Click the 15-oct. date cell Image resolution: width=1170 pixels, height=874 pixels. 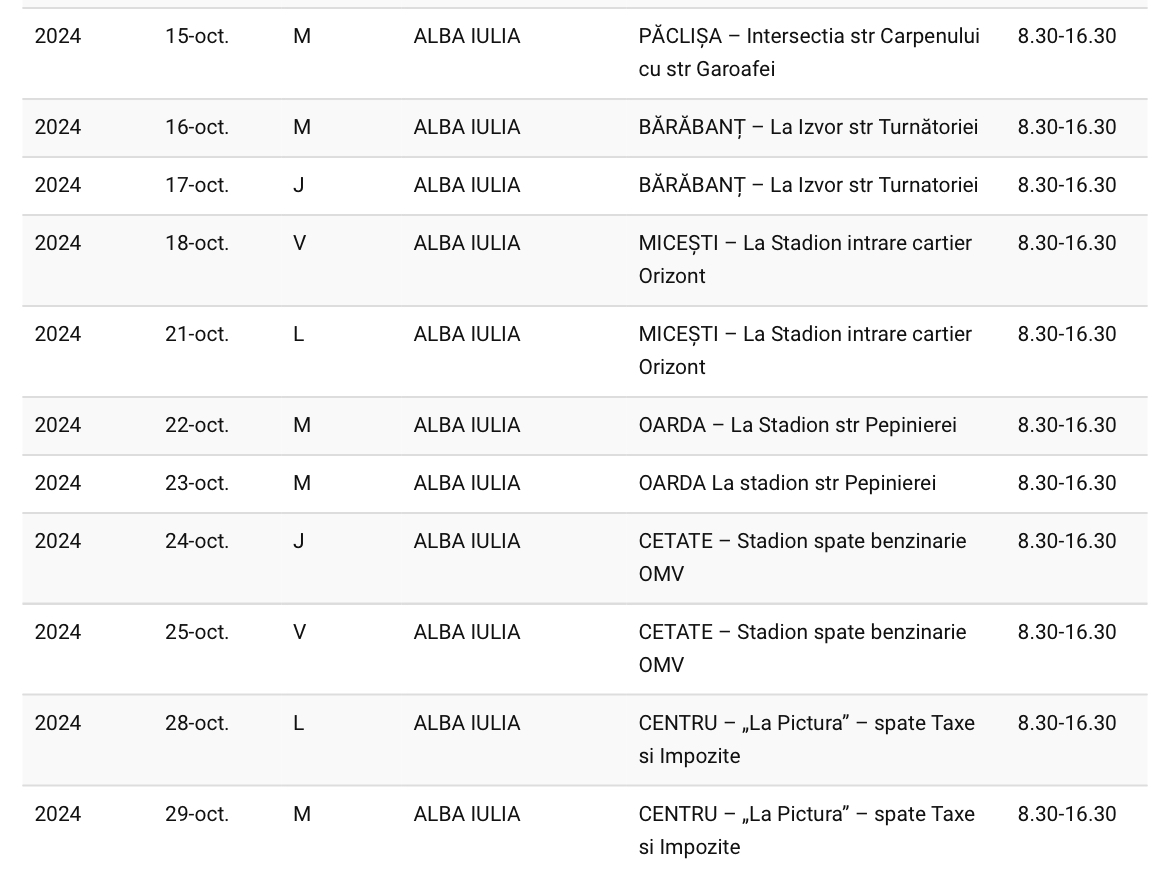(197, 37)
